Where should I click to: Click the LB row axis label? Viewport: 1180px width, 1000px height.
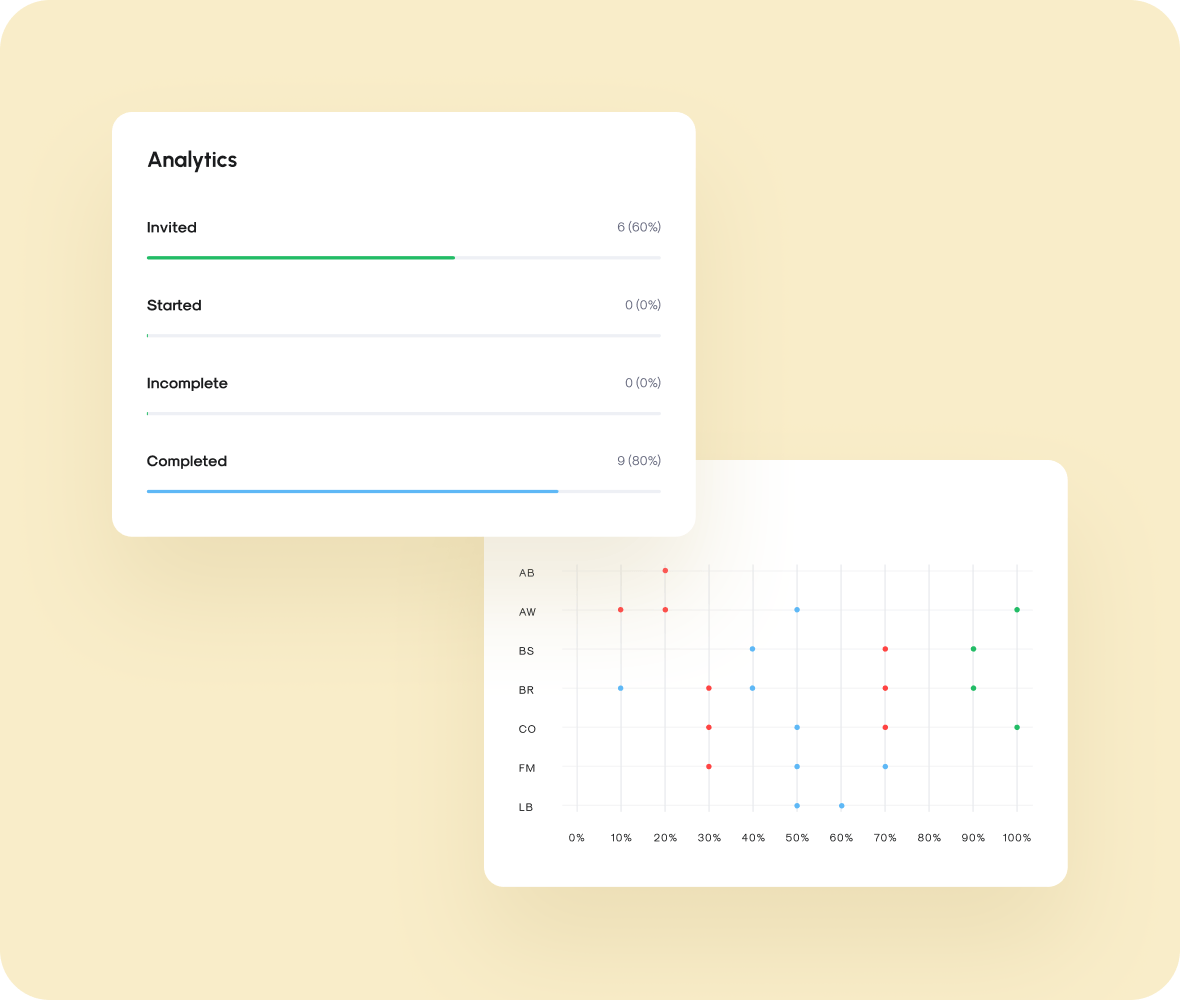[526, 807]
